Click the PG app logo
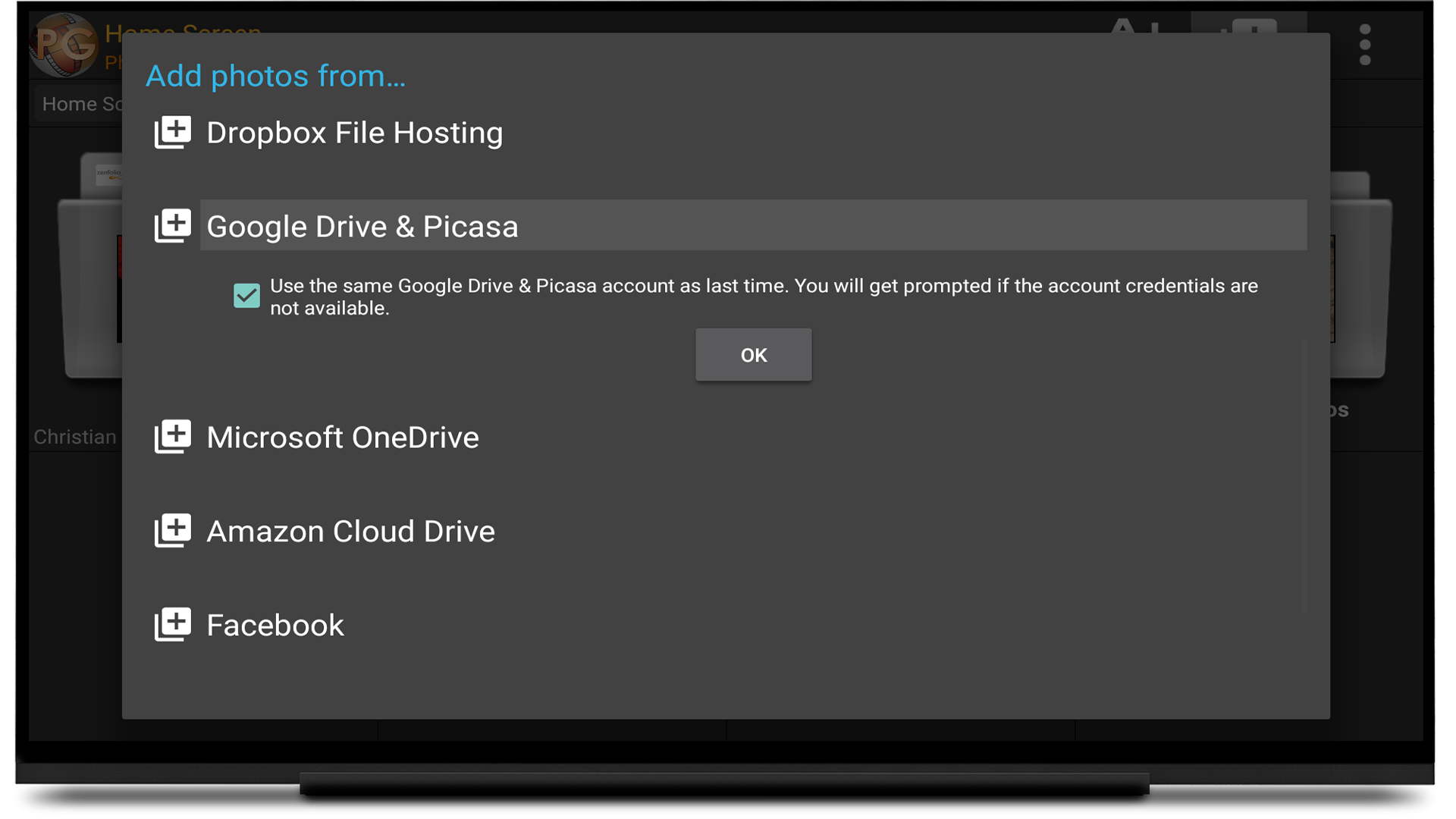Viewport: 1456px width, 819px height. tap(64, 44)
